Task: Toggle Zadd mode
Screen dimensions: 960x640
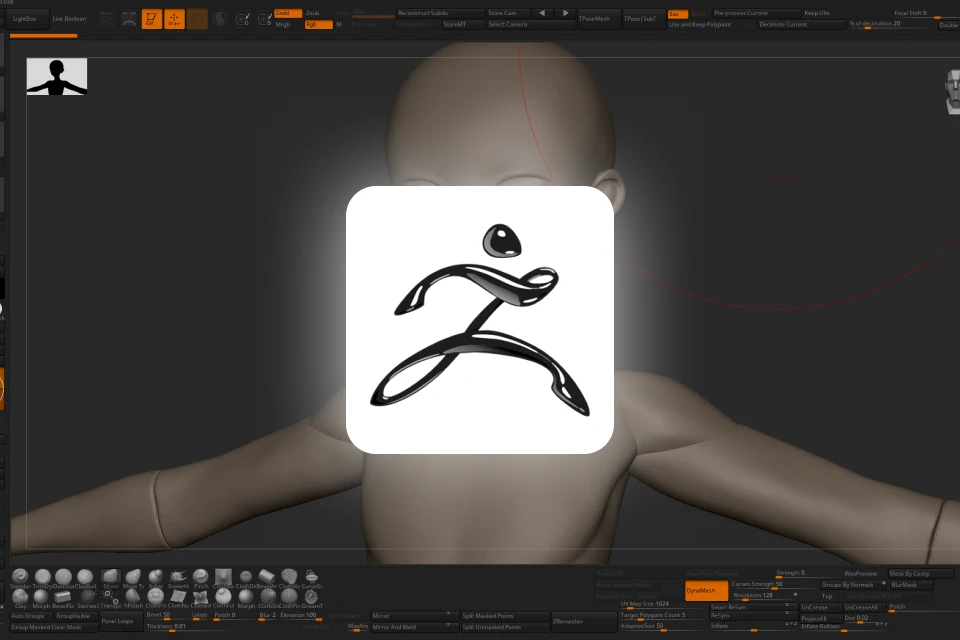Action: tap(288, 13)
